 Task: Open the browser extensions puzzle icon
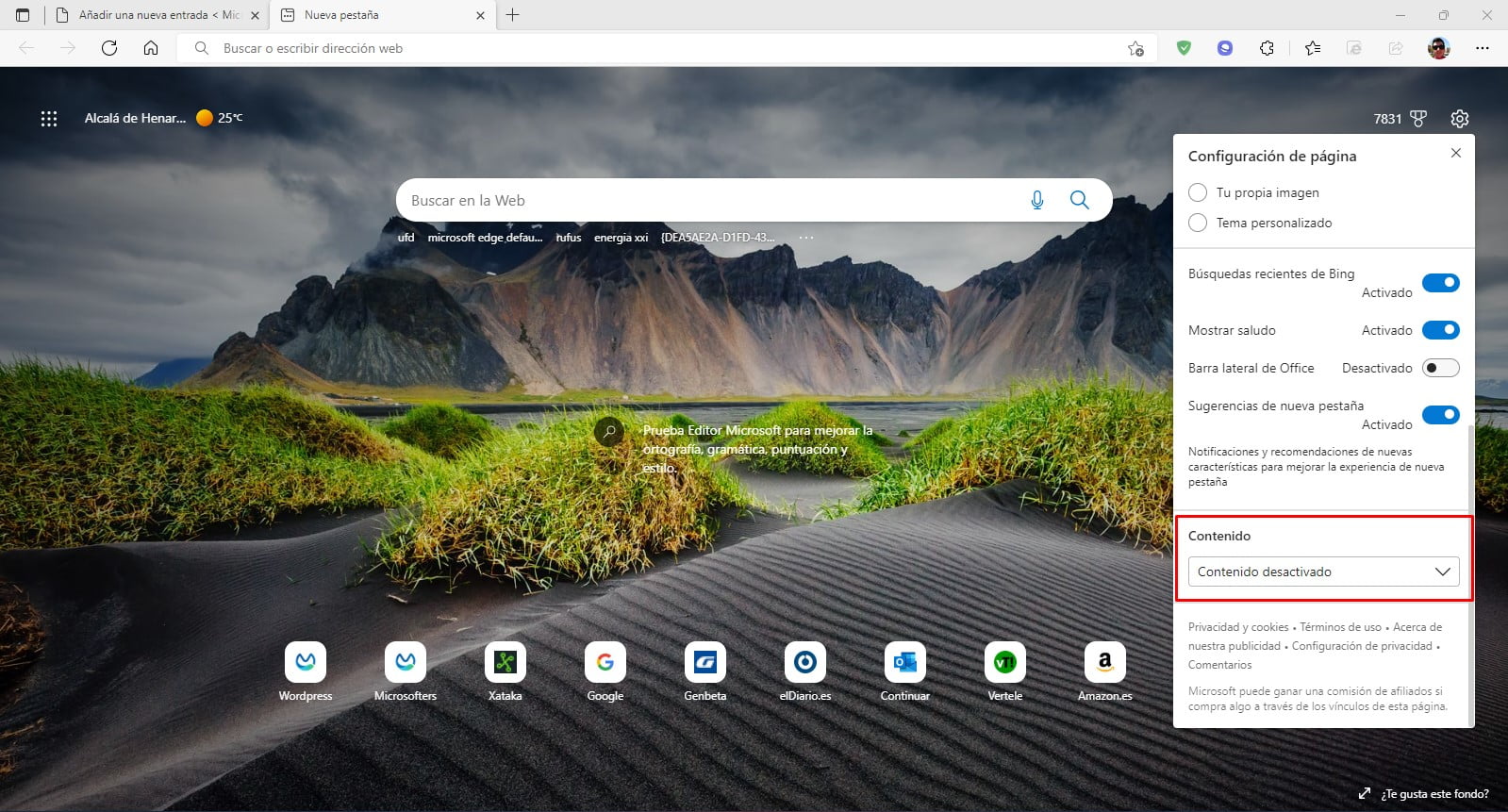pos(1267,48)
